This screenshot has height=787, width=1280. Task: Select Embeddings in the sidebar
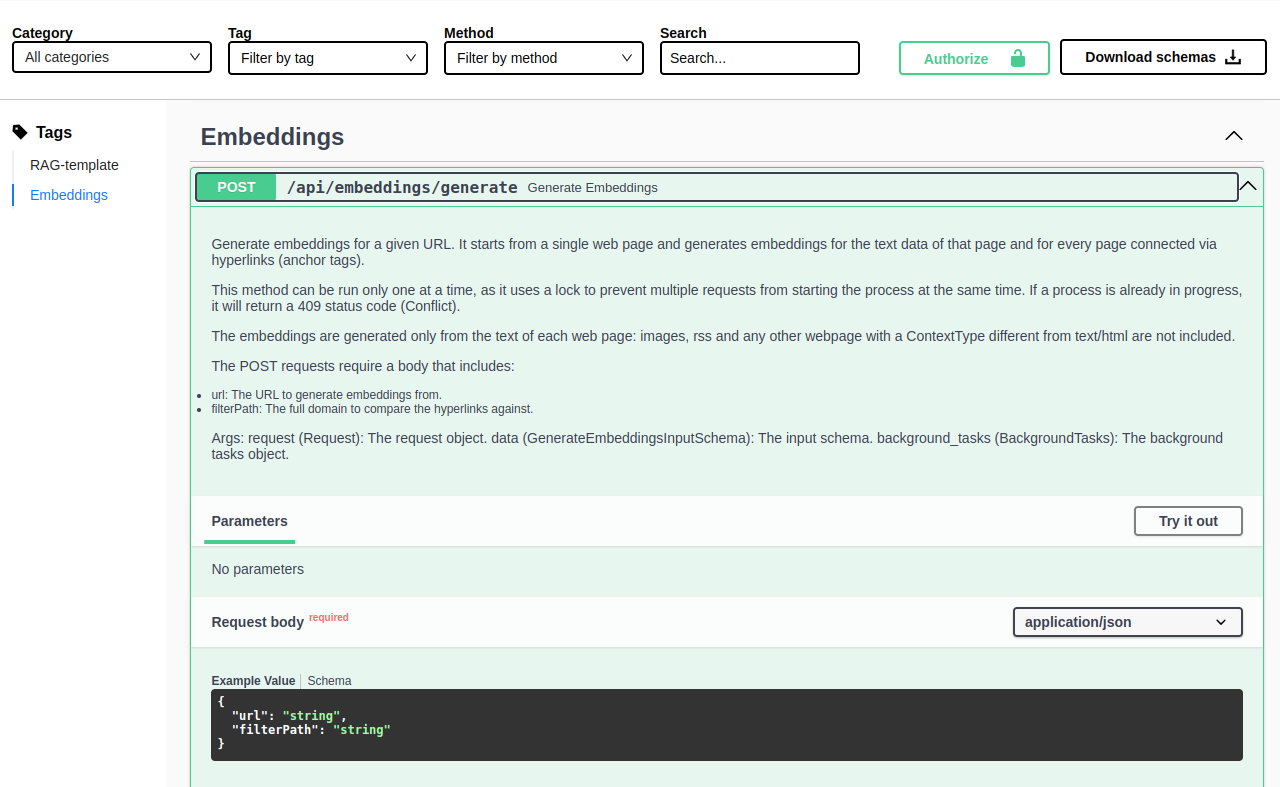coord(68,195)
